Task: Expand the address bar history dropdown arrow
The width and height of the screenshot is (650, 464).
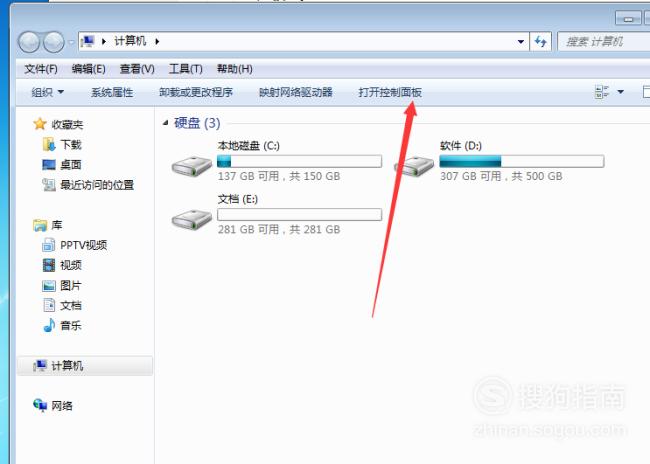Action: tap(521, 41)
